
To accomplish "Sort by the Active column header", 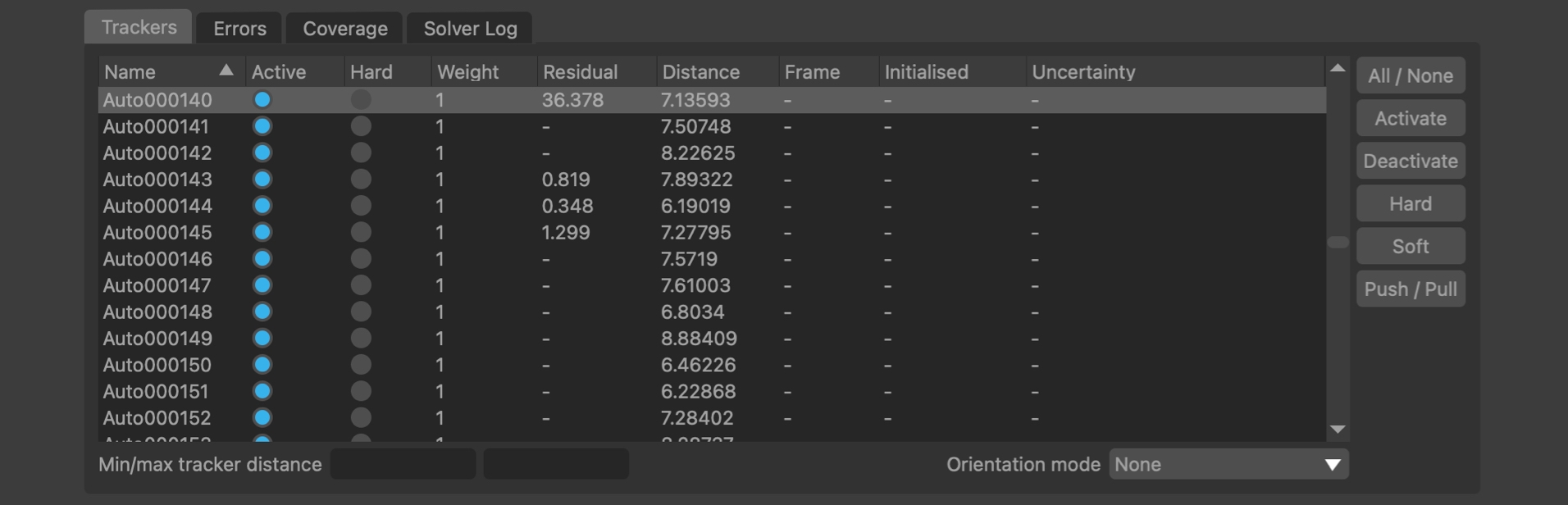I will 294,72.
